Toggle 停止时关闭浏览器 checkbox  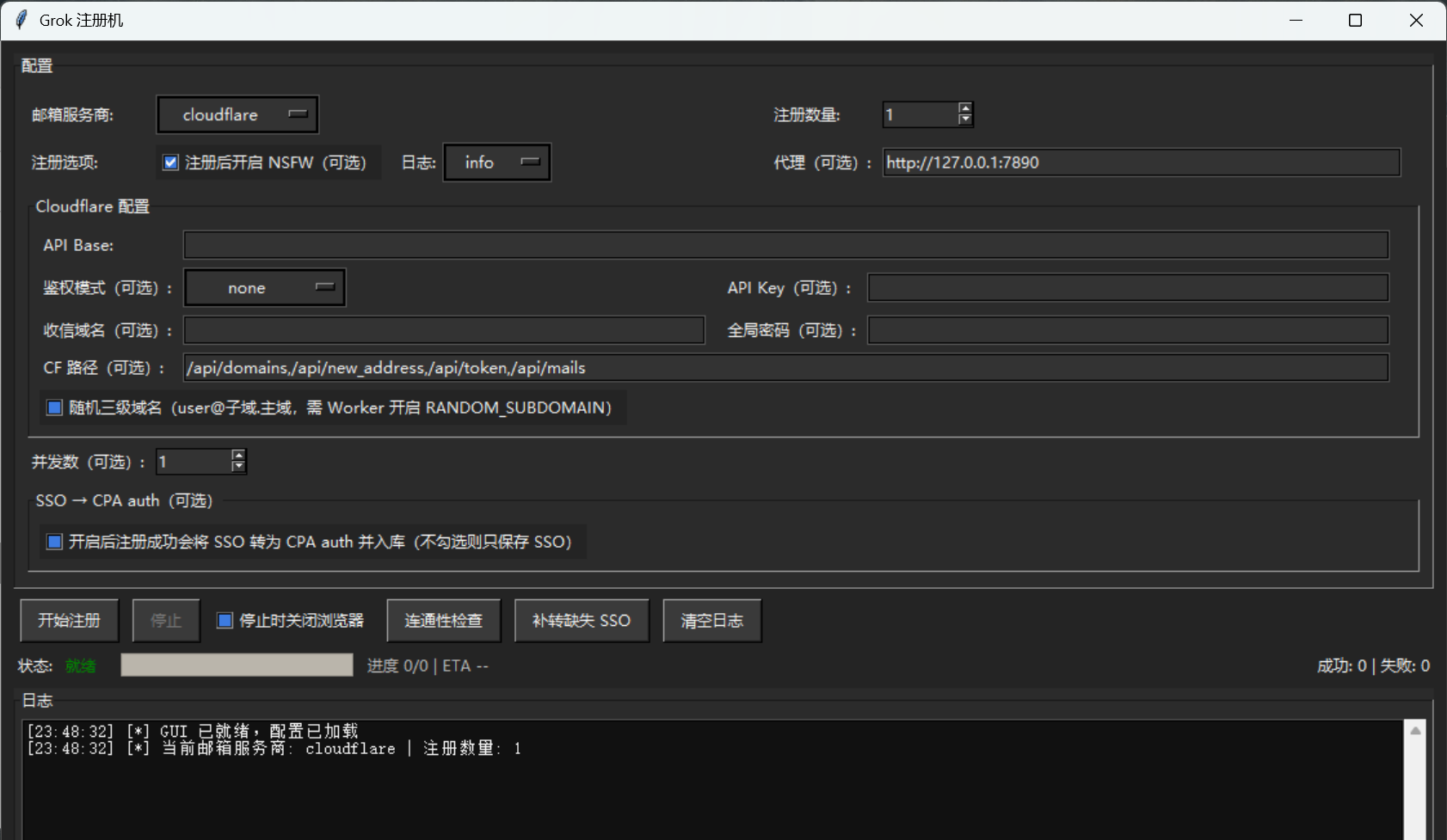[x=225, y=621]
